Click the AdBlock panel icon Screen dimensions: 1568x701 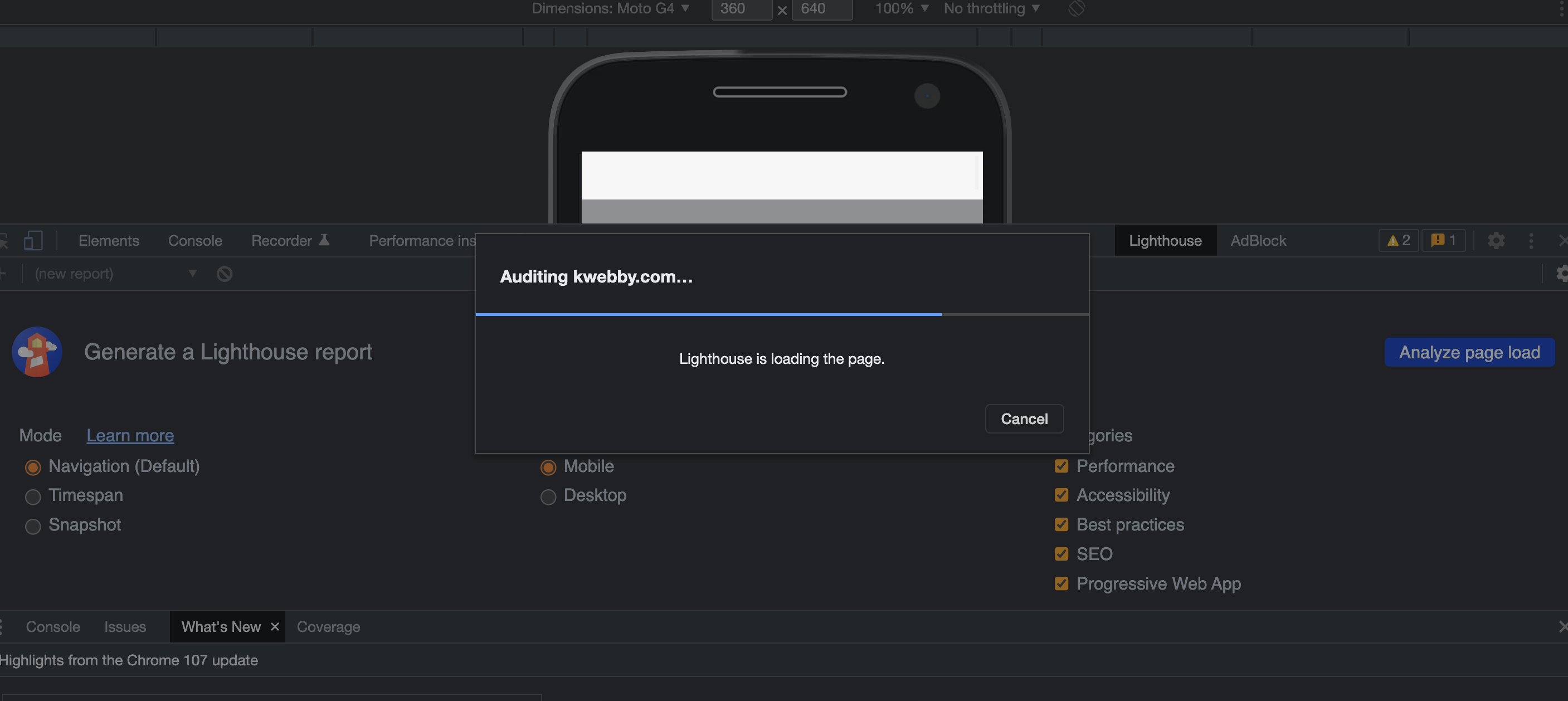pos(1258,240)
